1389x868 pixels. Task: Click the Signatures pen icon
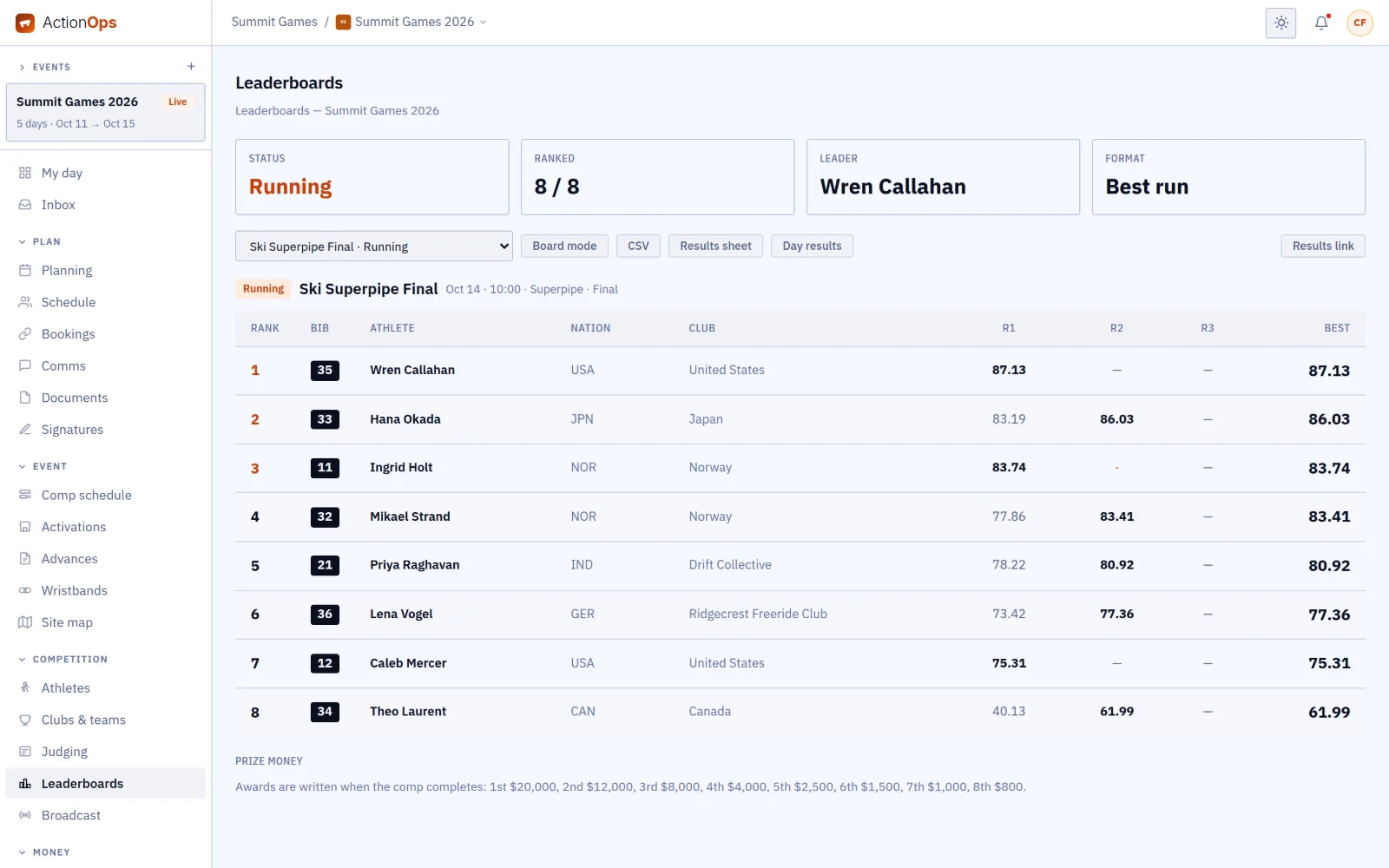tap(25, 430)
